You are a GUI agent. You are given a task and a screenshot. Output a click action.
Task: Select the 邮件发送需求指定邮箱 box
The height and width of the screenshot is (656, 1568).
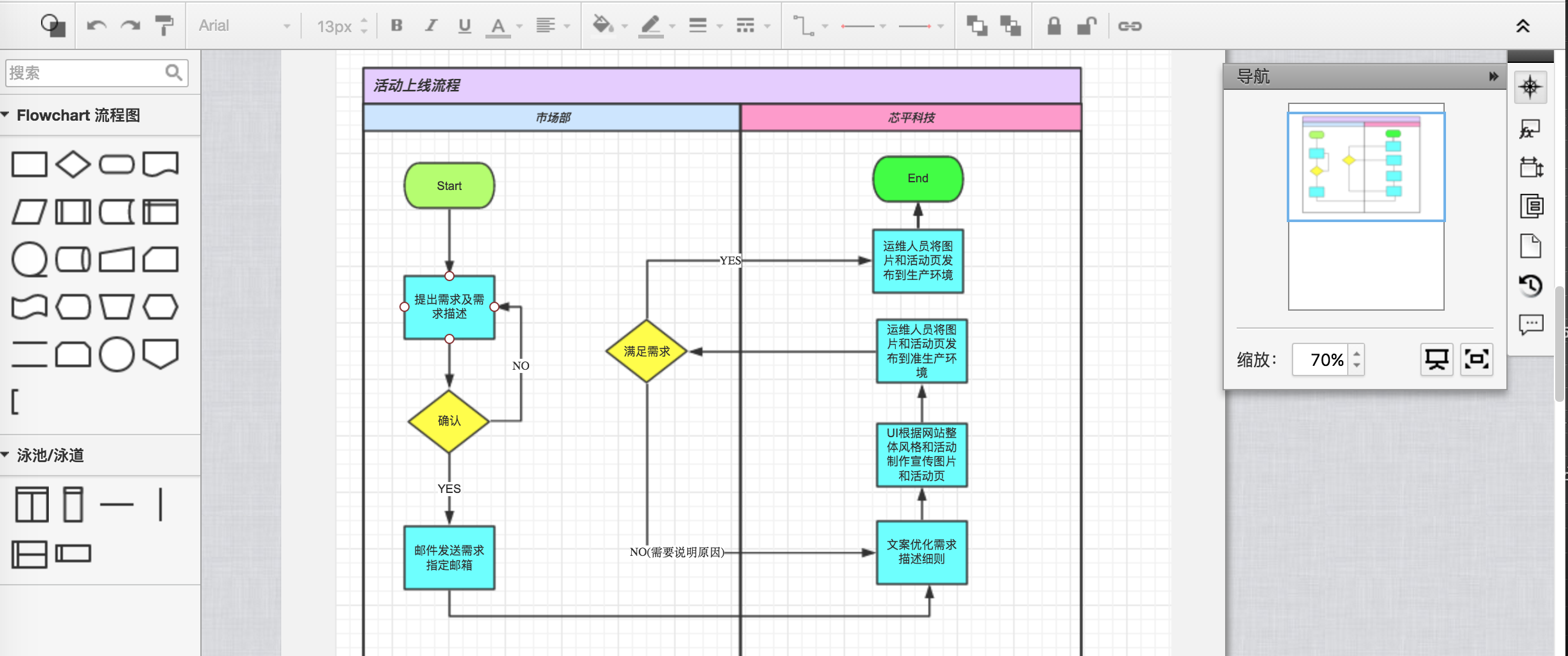coord(449,558)
